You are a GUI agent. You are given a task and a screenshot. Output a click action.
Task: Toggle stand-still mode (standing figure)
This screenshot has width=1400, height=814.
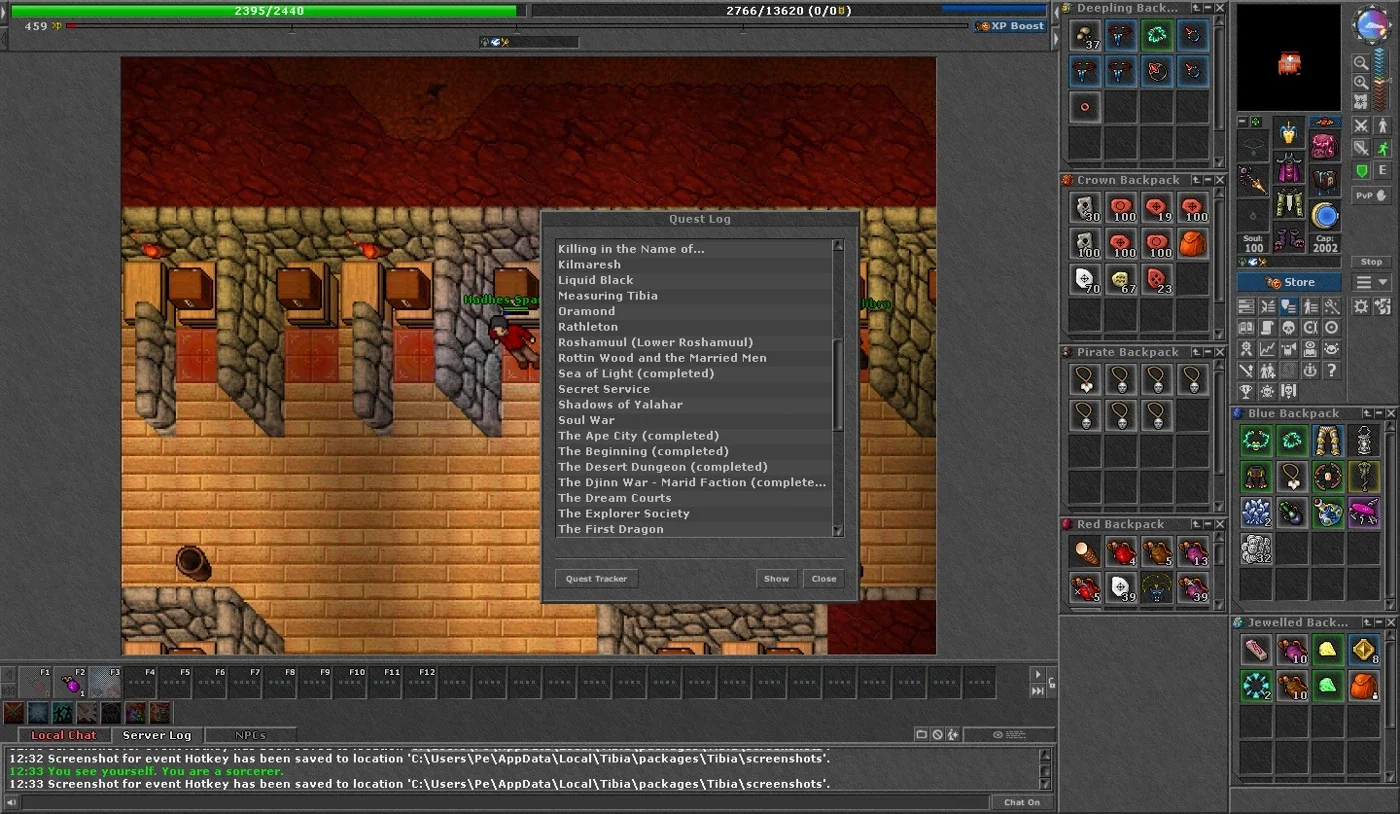pyautogui.click(x=1383, y=124)
